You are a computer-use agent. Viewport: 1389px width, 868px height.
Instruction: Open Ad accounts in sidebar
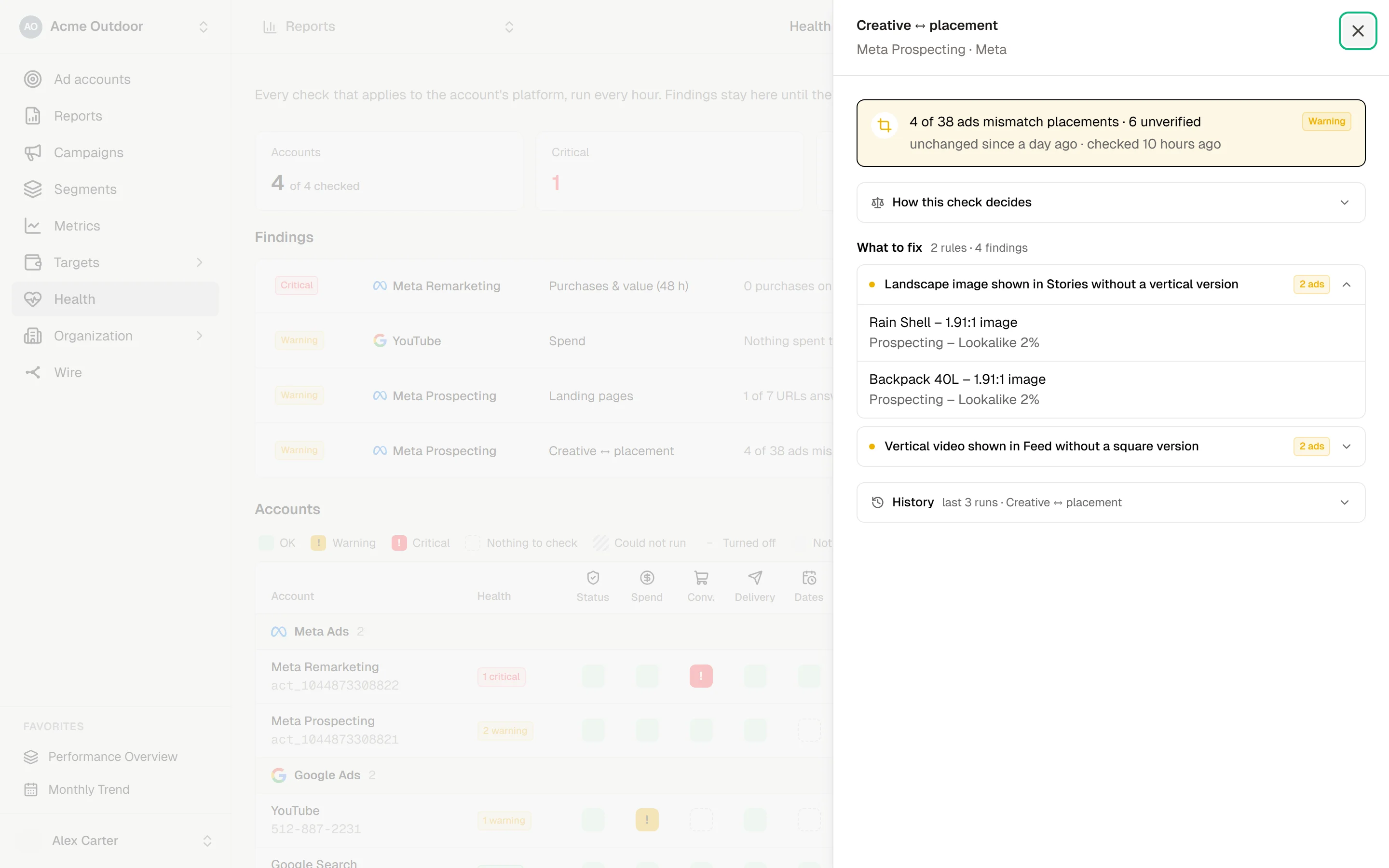coord(115,79)
